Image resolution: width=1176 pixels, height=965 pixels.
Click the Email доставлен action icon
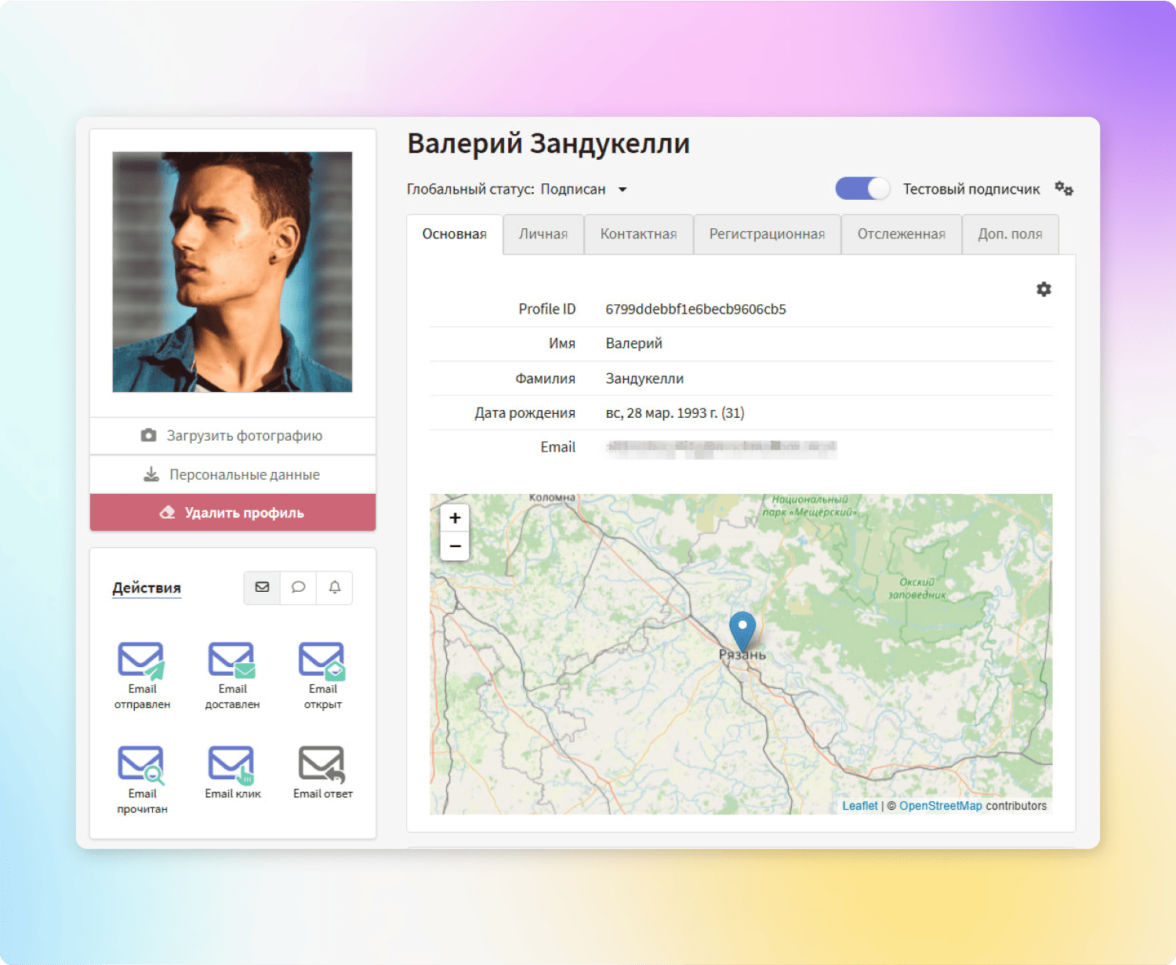pos(232,661)
